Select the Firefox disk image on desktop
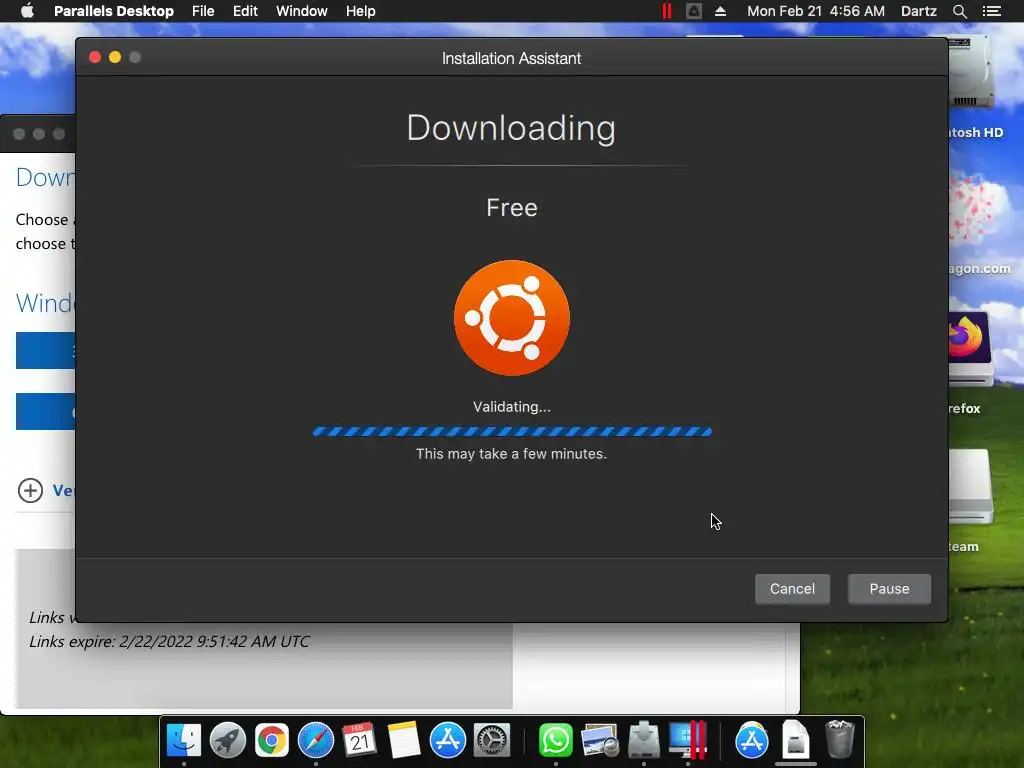 pyautogui.click(x=970, y=349)
